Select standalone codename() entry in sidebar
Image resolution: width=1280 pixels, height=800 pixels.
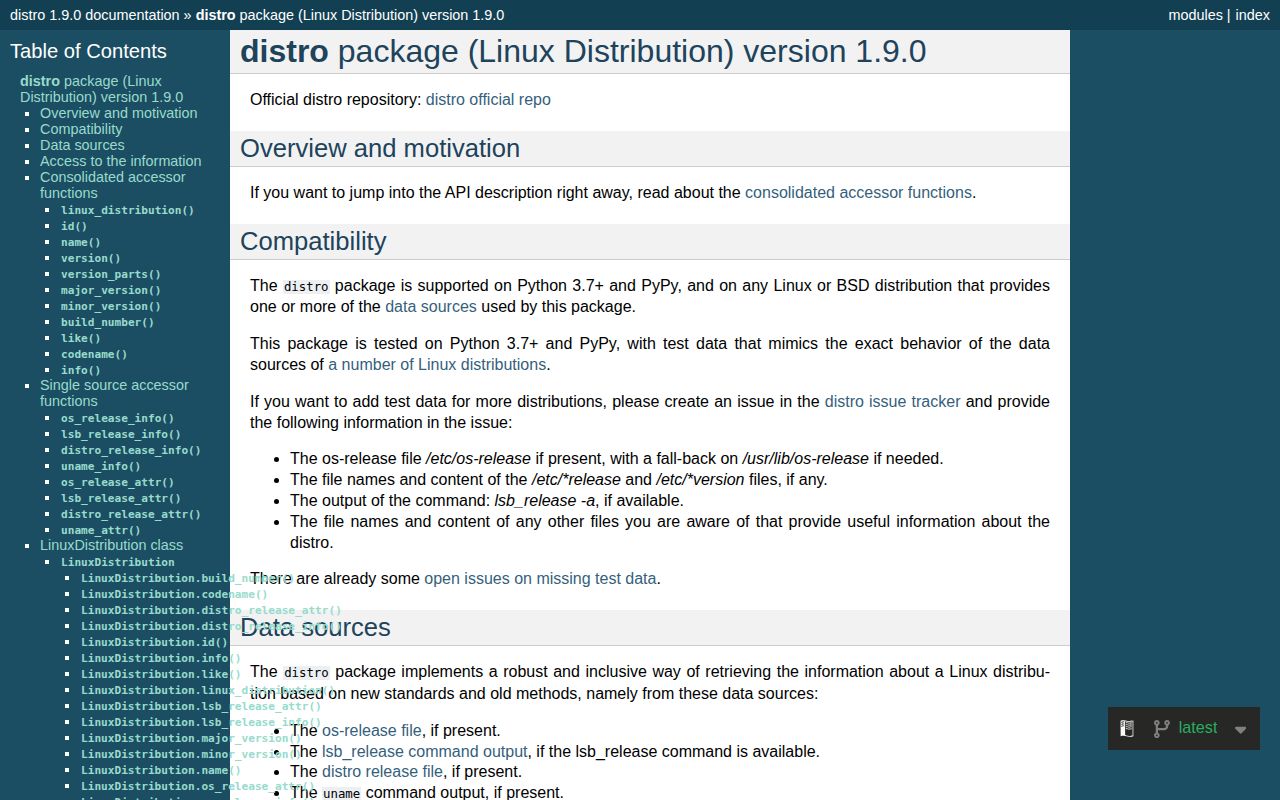point(94,354)
